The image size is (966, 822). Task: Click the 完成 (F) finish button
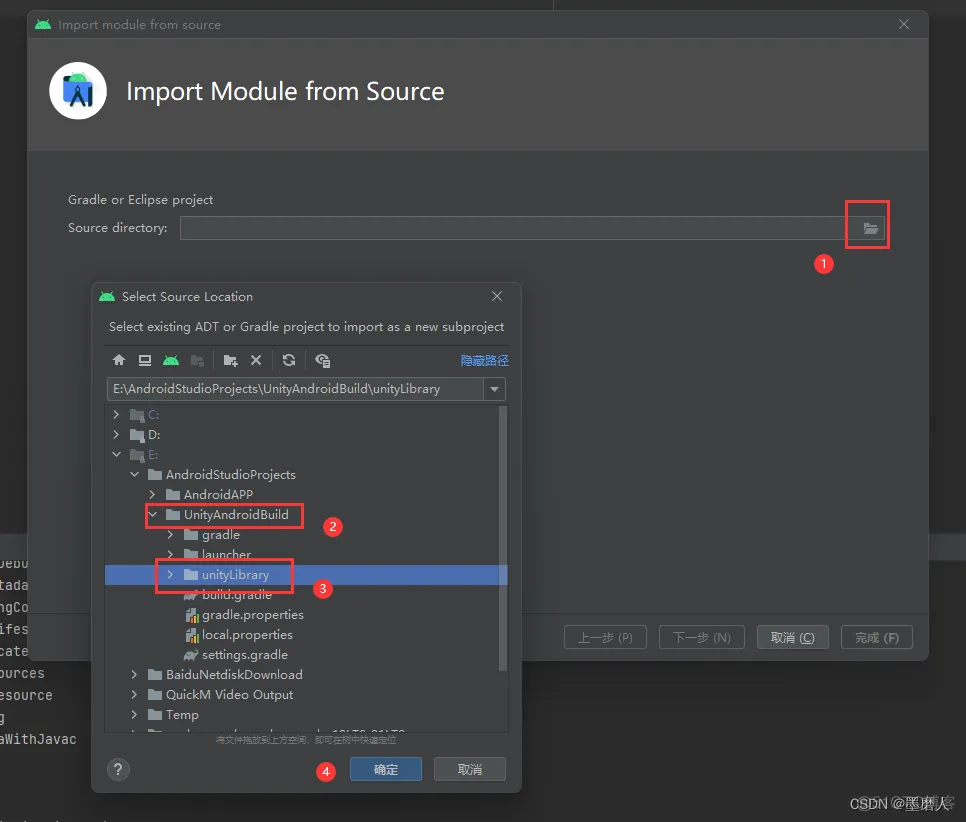tap(877, 637)
